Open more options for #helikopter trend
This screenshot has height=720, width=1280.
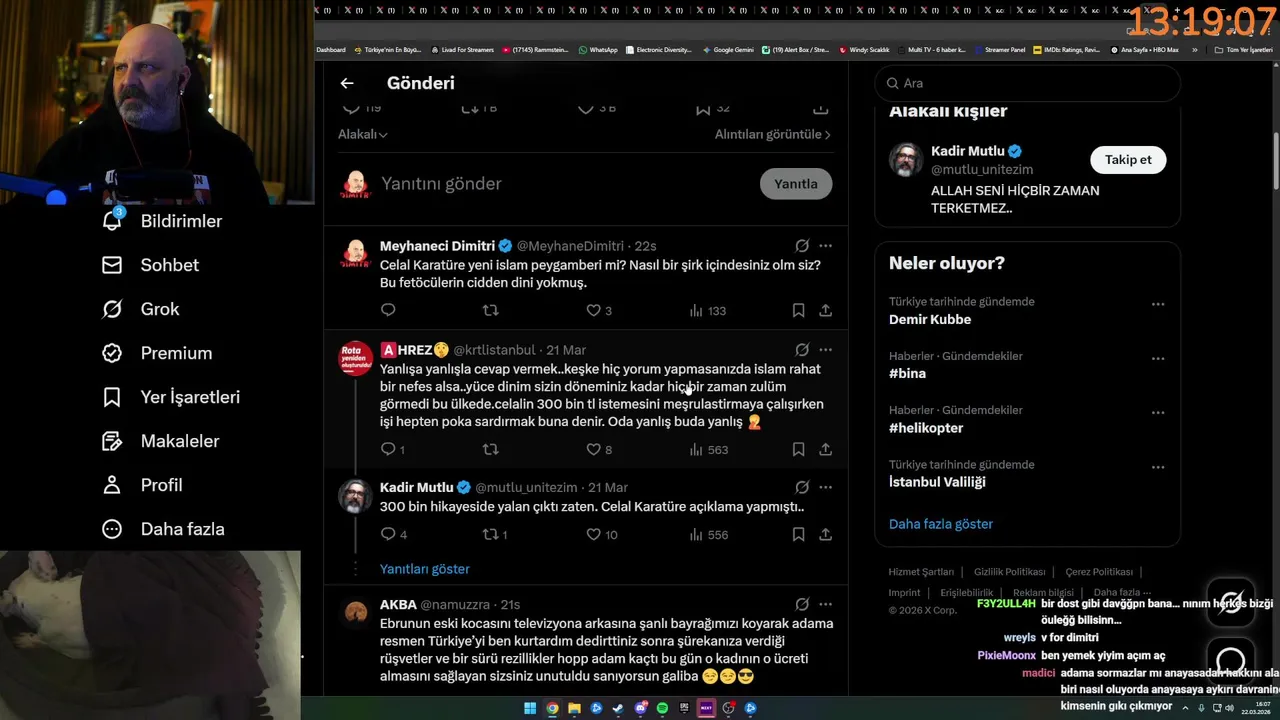click(x=1158, y=413)
